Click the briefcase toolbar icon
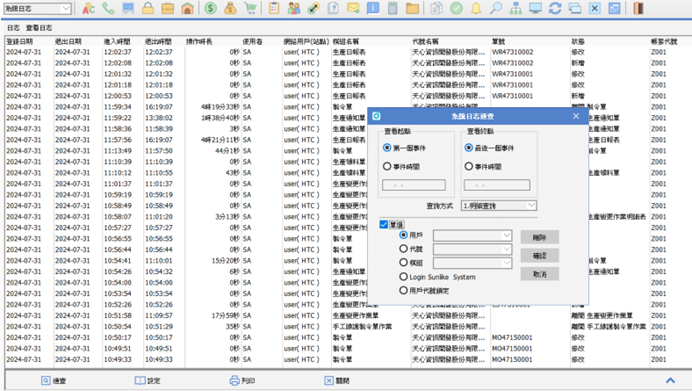This screenshot has width=692, height=391. coord(168,8)
